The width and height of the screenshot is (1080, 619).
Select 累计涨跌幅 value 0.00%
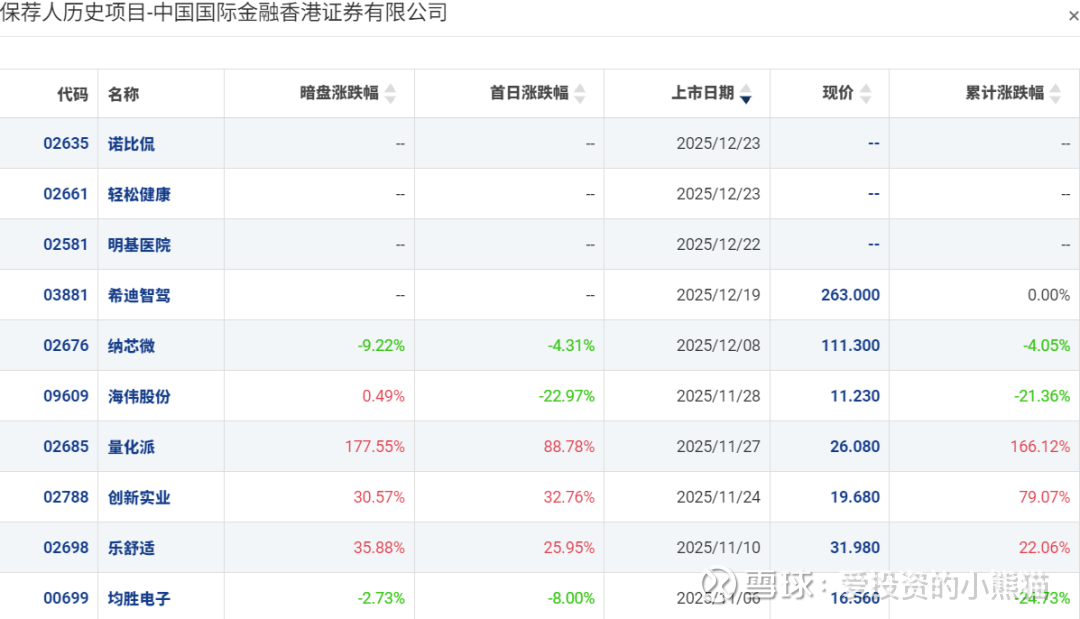(1049, 295)
